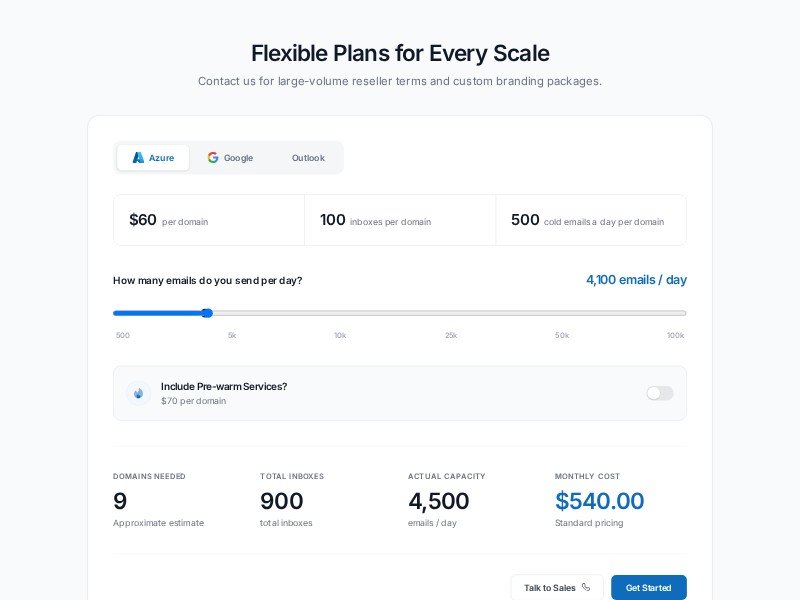Click the $540.00 monthly cost figure
Image resolution: width=800 pixels, height=600 pixels.
pyautogui.click(x=600, y=501)
